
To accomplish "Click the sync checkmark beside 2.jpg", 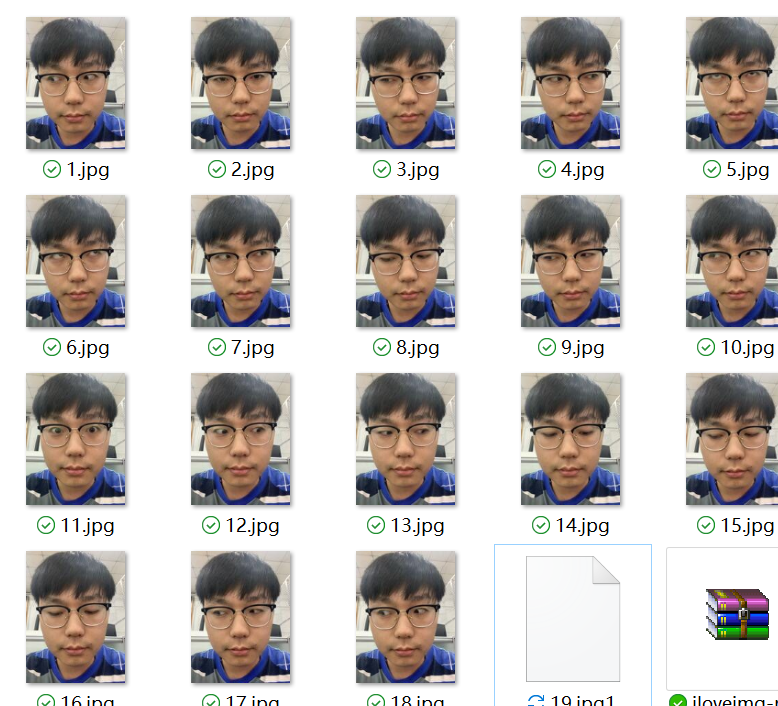I will coord(217,169).
